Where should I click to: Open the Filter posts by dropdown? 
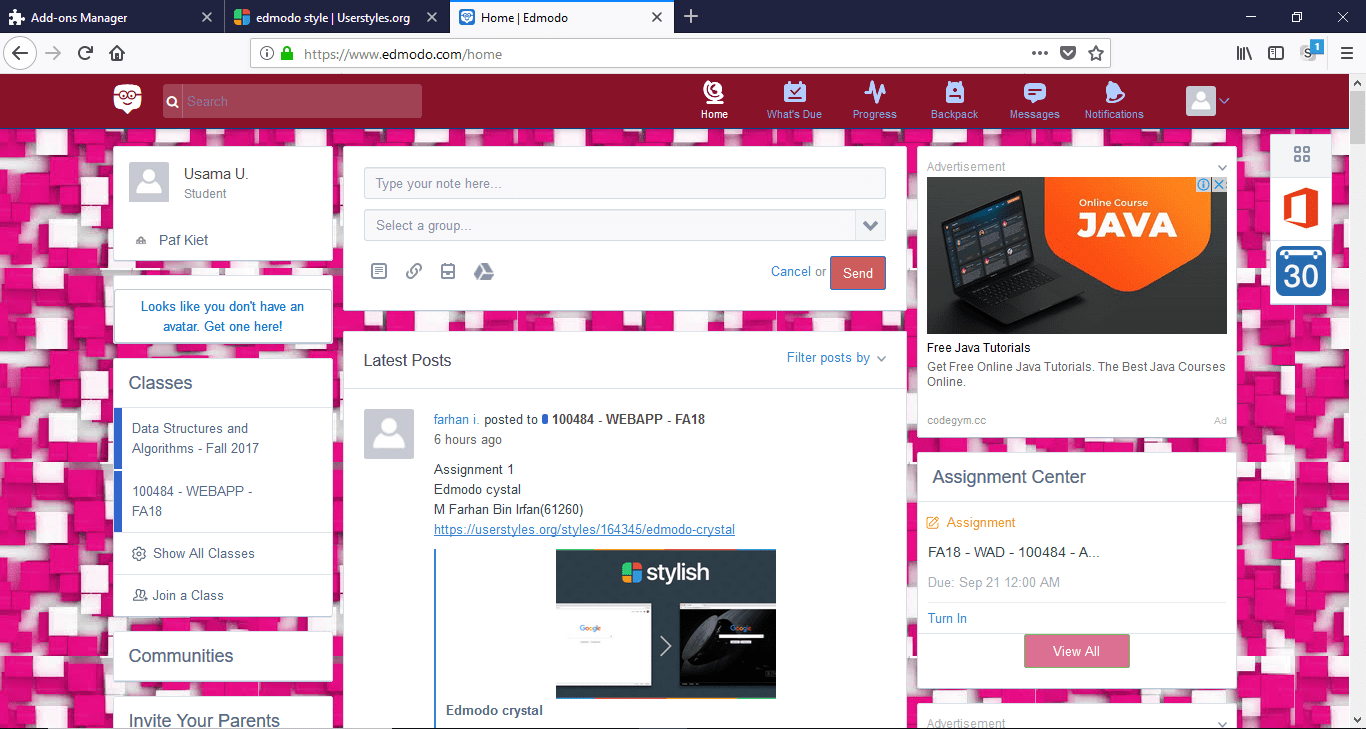tap(836, 357)
